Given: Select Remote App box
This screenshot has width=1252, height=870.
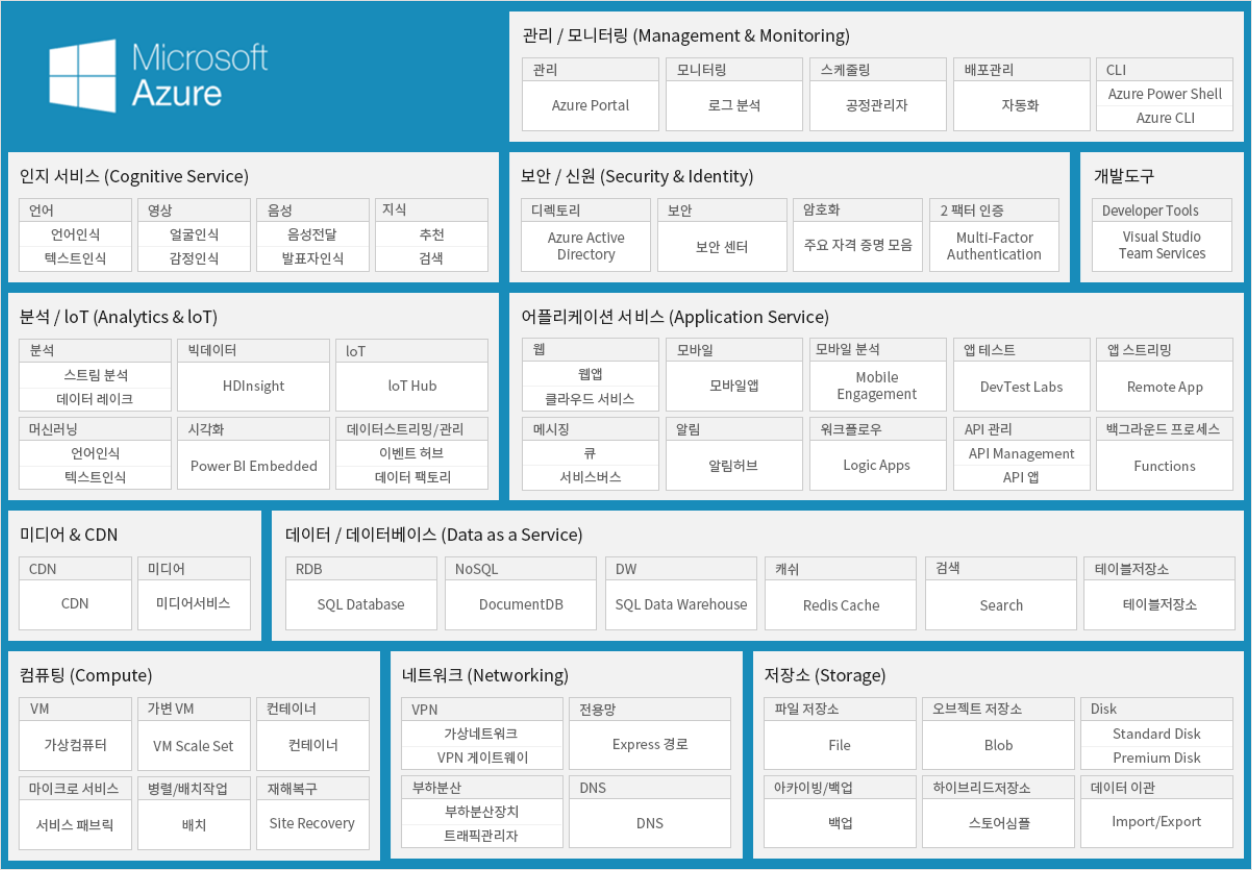Looking at the screenshot, I should 1165,387.
